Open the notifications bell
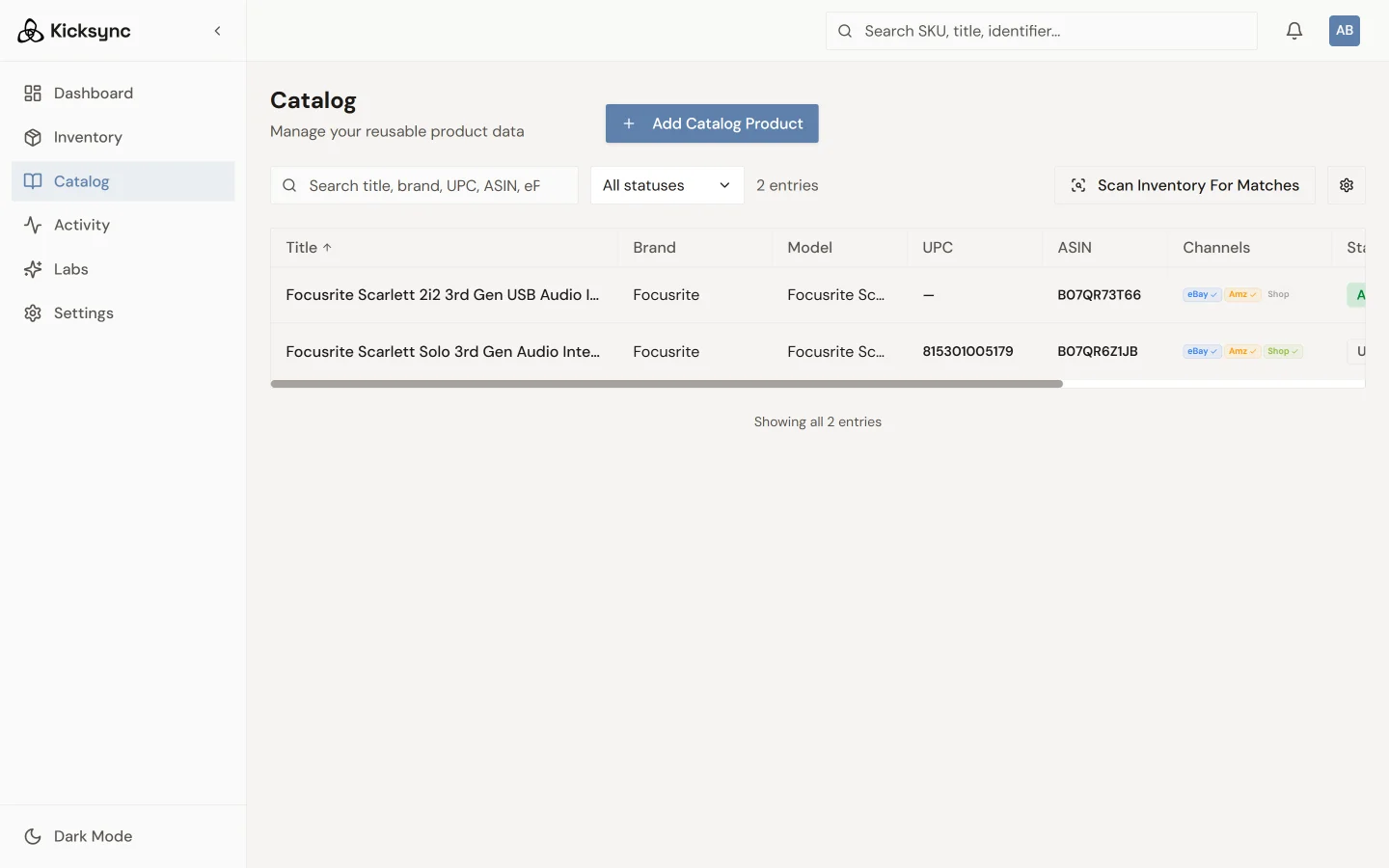Screen dimensions: 1389x868 pos(1294,31)
